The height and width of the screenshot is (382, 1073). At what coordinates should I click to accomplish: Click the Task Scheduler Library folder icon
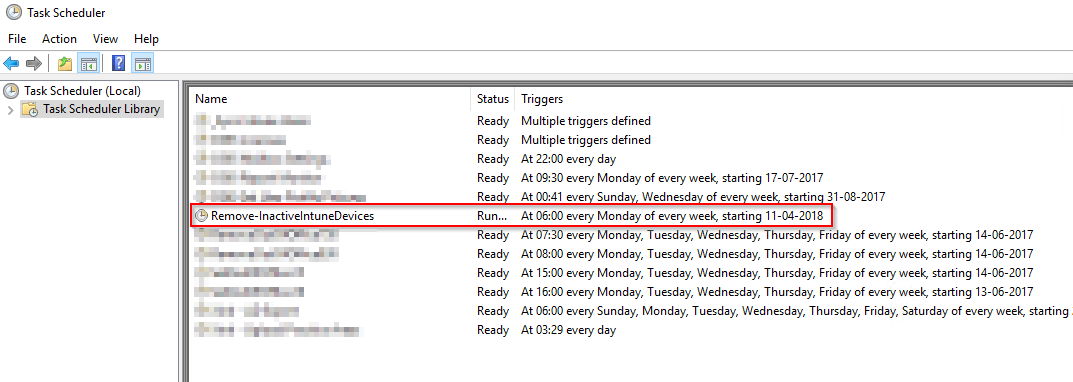coord(30,109)
